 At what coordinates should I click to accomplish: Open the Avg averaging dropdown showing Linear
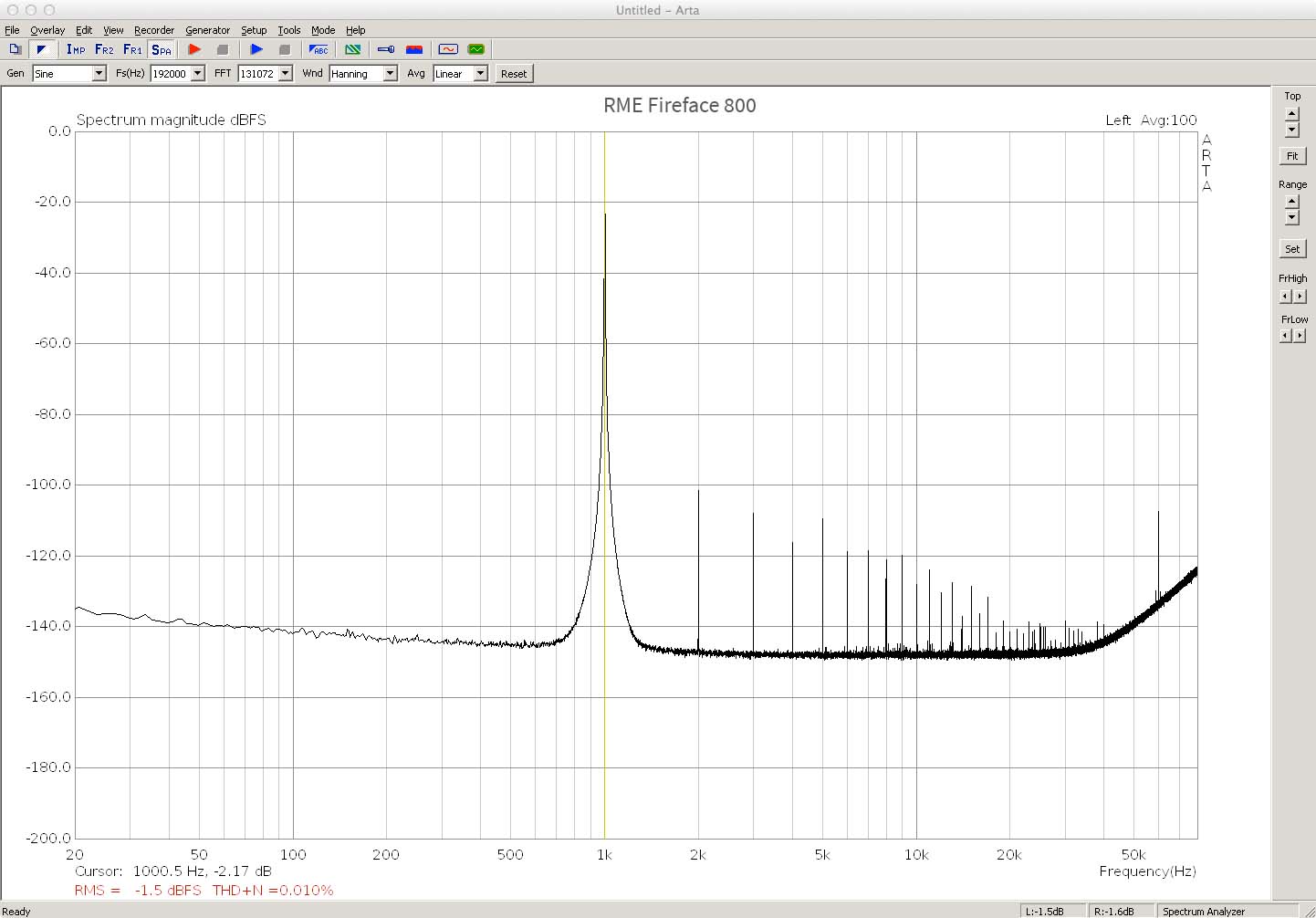[460, 73]
